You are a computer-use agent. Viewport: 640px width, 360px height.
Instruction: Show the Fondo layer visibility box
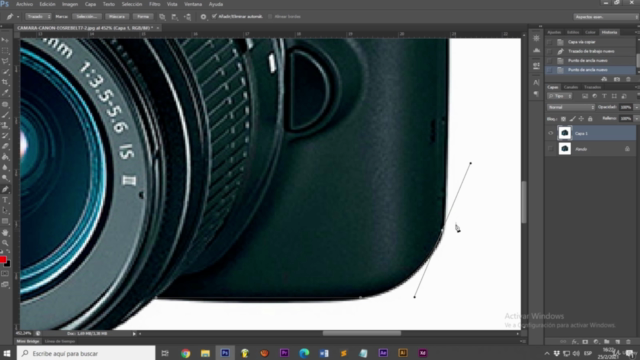[551, 149]
